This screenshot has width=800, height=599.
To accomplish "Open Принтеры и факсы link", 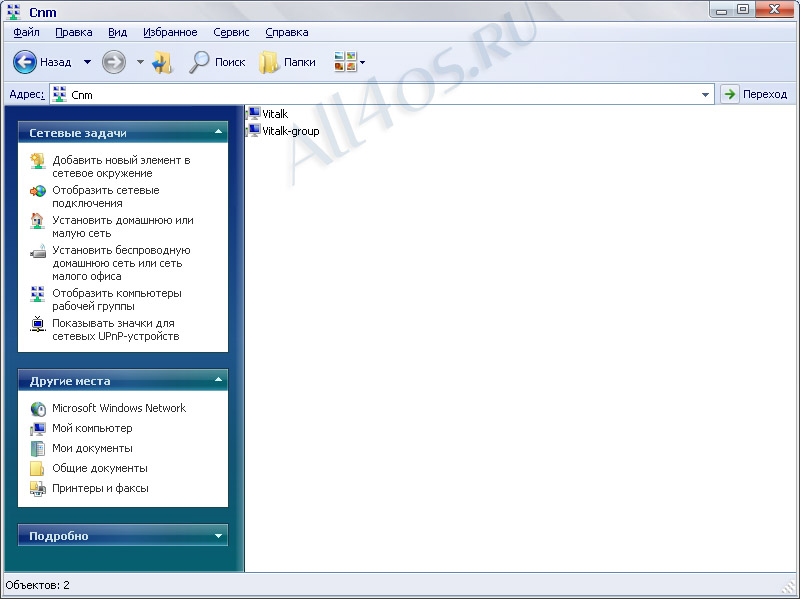I will tap(101, 488).
